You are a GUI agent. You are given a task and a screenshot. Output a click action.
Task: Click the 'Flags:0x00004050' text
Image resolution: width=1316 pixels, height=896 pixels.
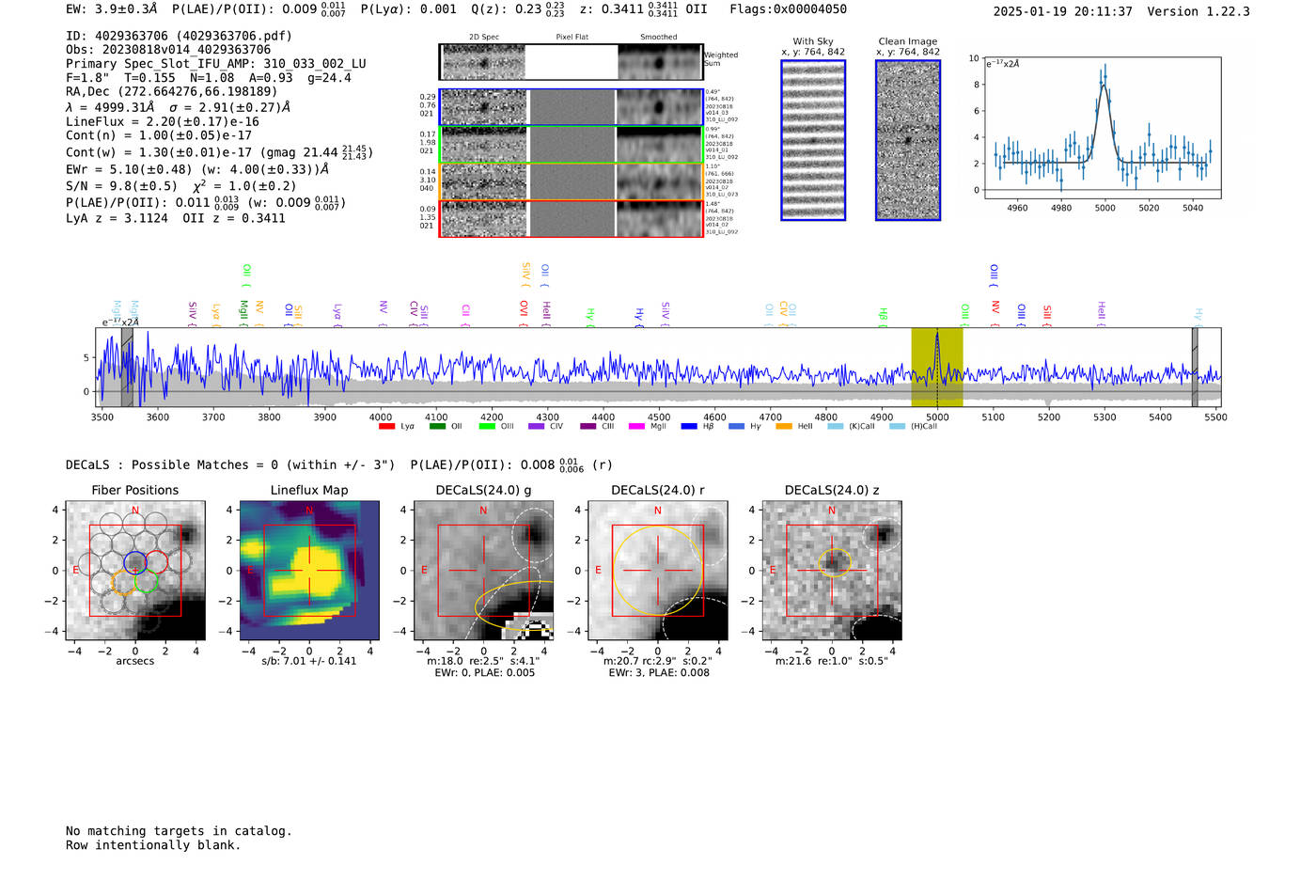pos(788,9)
